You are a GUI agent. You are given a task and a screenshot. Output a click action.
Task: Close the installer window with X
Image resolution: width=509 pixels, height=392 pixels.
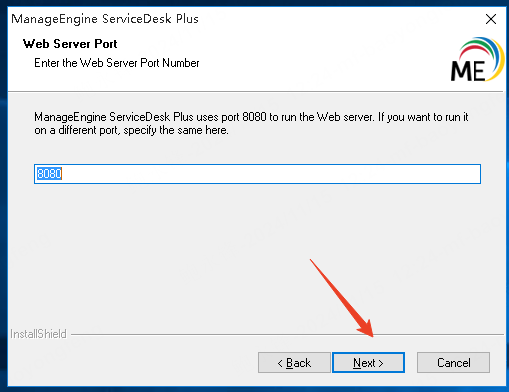pos(491,19)
